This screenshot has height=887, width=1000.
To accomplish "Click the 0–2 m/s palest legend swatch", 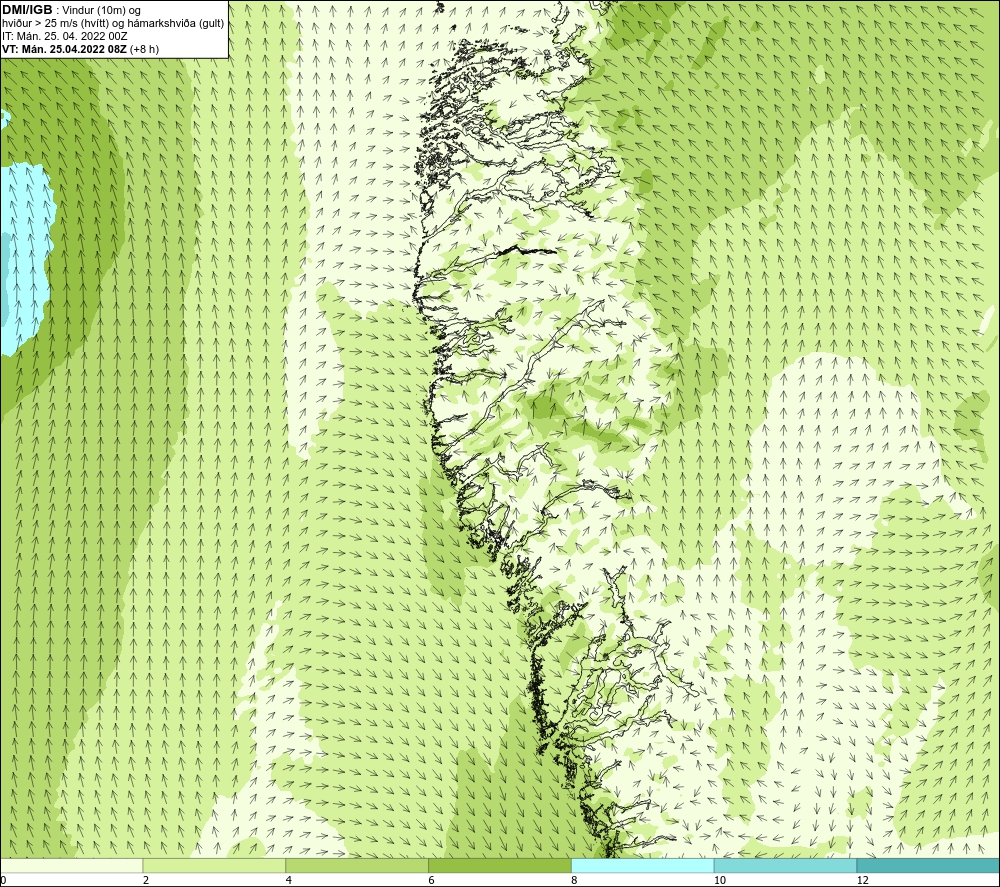I will point(72,865).
